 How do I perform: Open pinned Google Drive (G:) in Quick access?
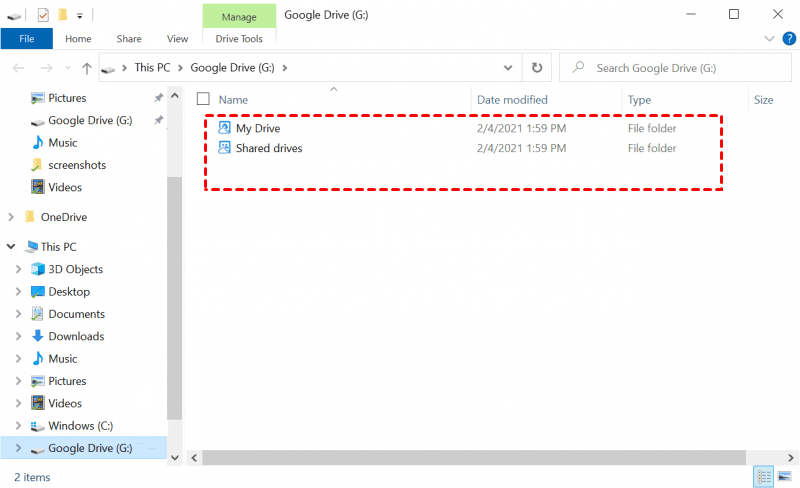coord(90,120)
